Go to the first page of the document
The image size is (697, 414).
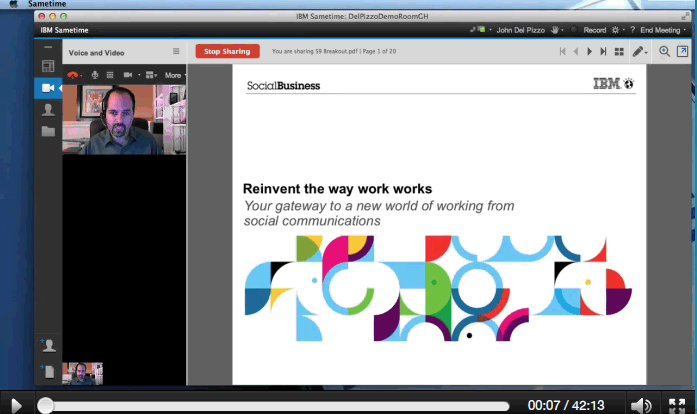coord(562,52)
